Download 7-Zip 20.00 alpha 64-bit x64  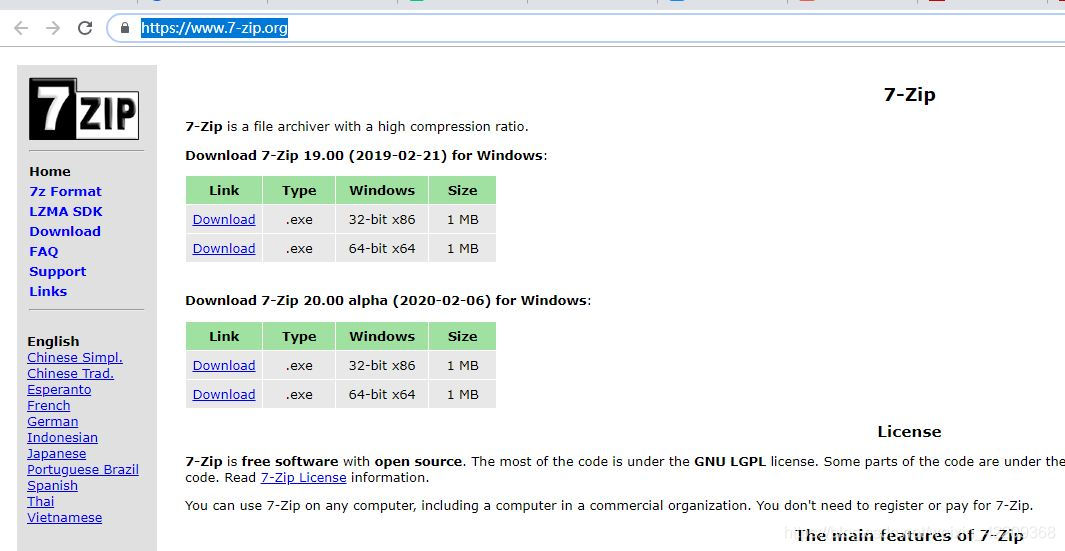224,395
